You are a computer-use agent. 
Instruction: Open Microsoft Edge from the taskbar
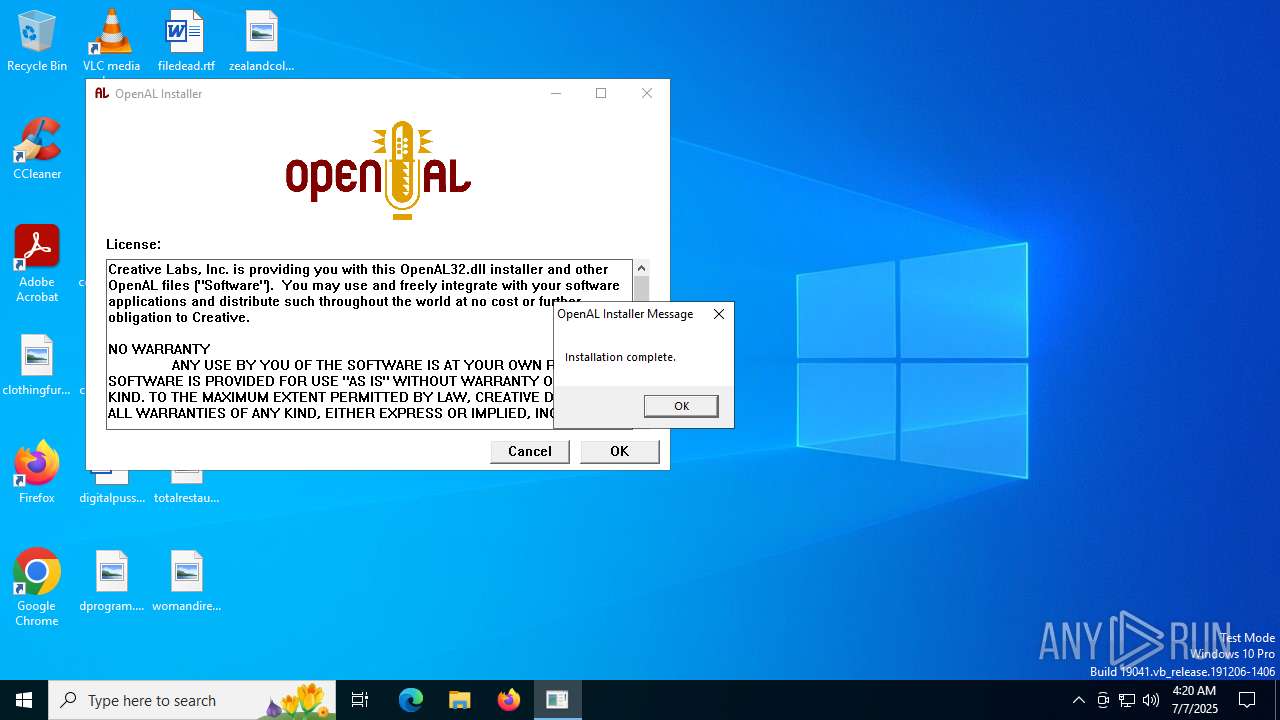point(411,700)
